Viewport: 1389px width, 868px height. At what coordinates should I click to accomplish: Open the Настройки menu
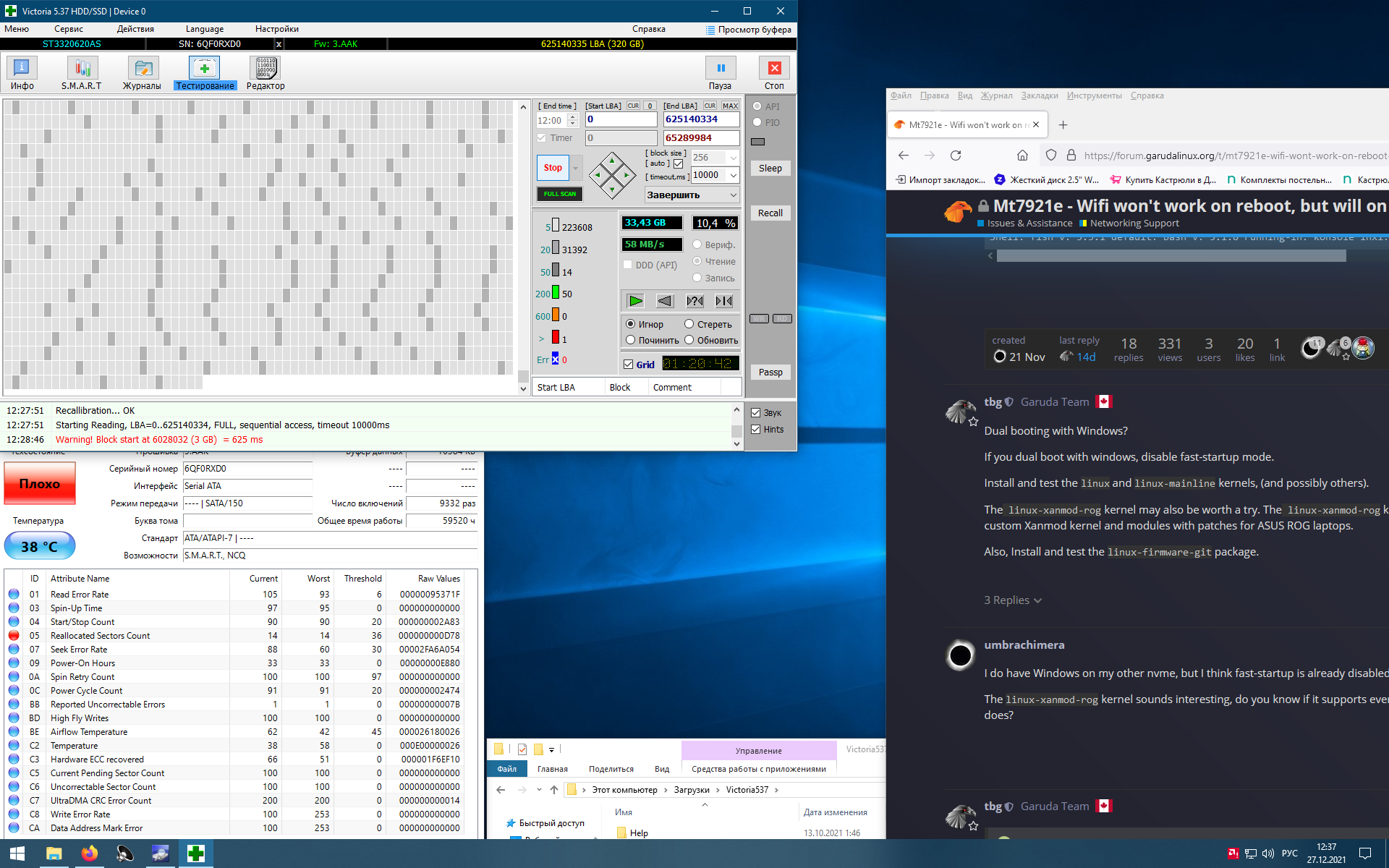(x=276, y=29)
